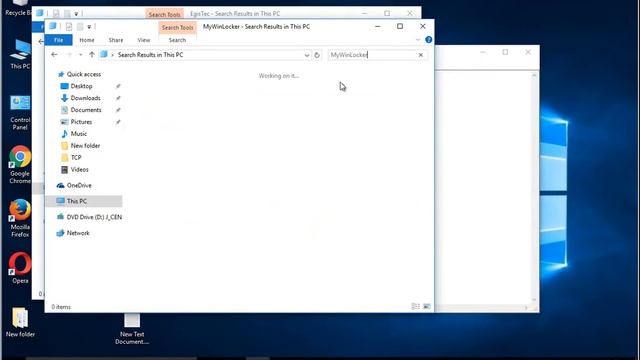Clear the search box with X
640x360 pixels.
(x=421, y=55)
